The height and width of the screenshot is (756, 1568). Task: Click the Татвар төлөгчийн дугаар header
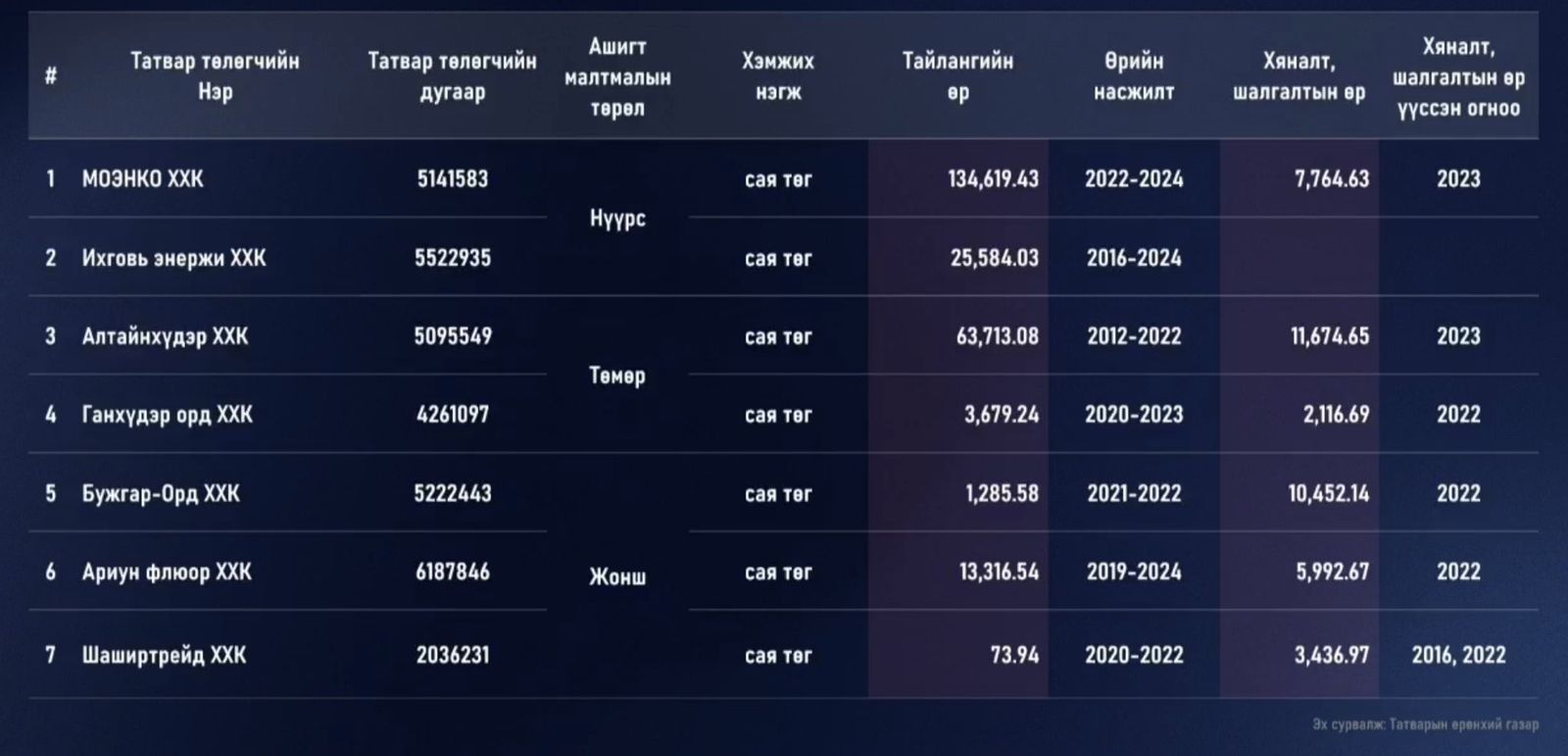452,76
